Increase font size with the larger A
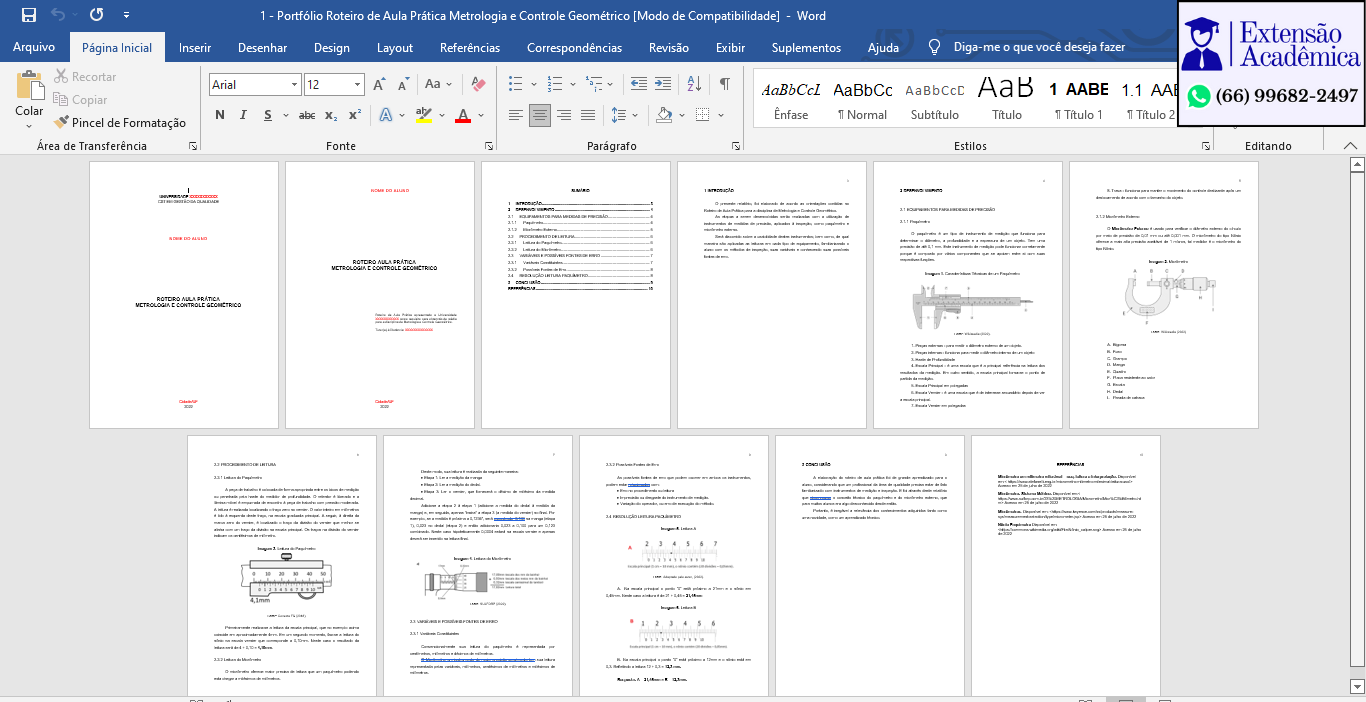The width and height of the screenshot is (1366, 702). tap(379, 85)
